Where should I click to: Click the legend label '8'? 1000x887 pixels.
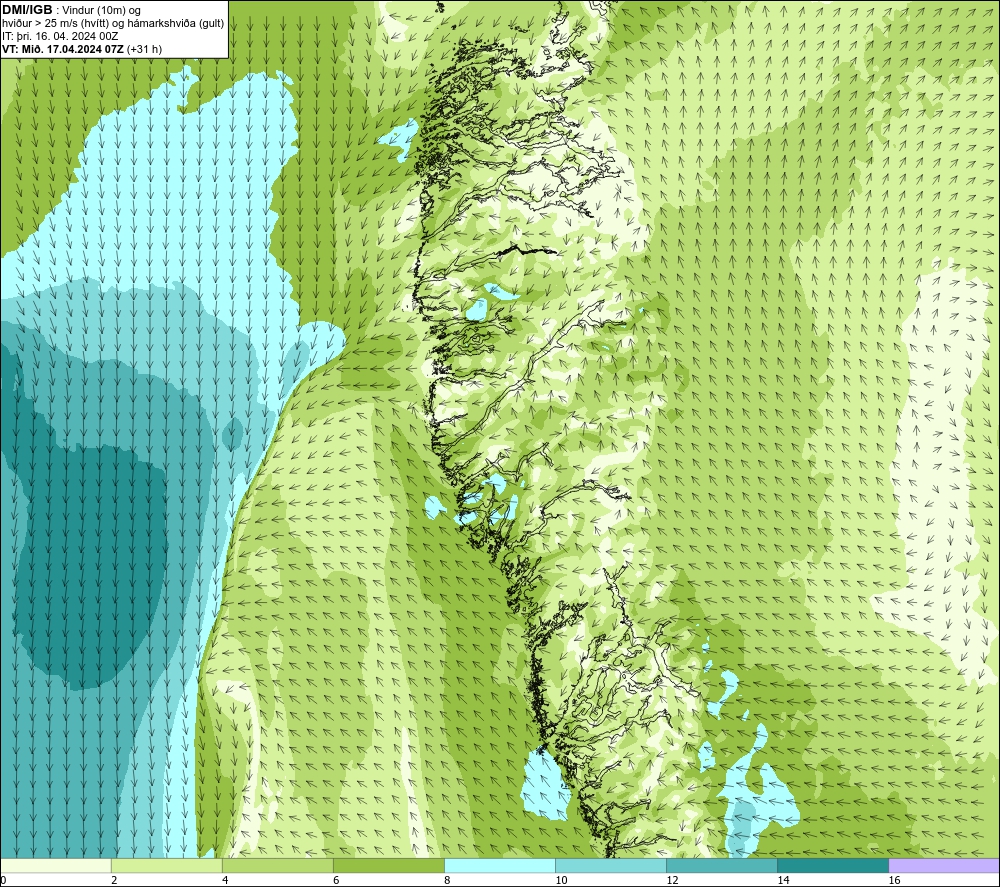coord(447,881)
